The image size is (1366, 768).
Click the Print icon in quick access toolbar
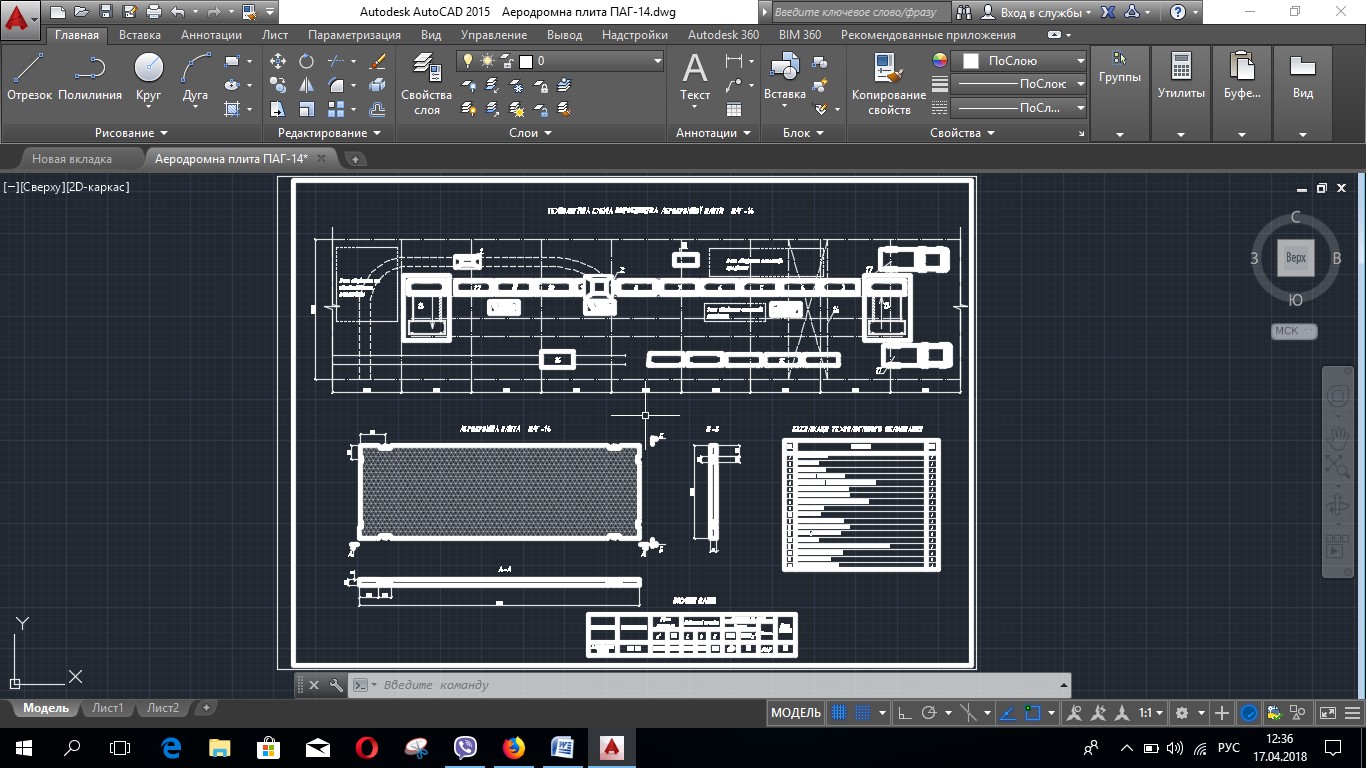[x=153, y=12]
